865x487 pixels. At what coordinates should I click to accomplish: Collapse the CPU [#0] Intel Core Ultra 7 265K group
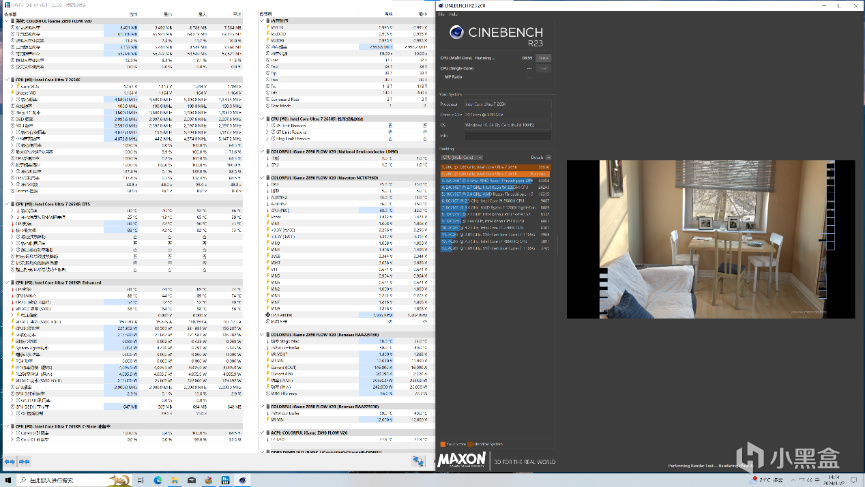7,79
